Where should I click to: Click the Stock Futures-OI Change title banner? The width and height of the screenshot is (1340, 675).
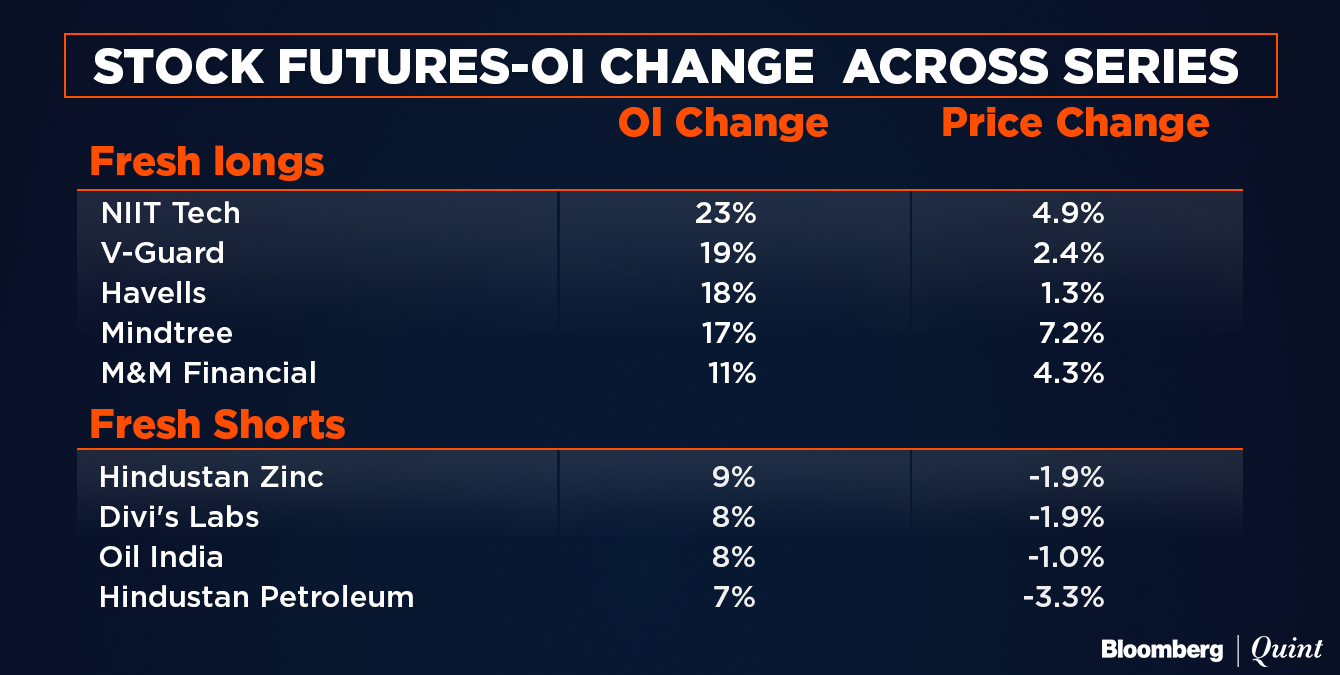[666, 66]
